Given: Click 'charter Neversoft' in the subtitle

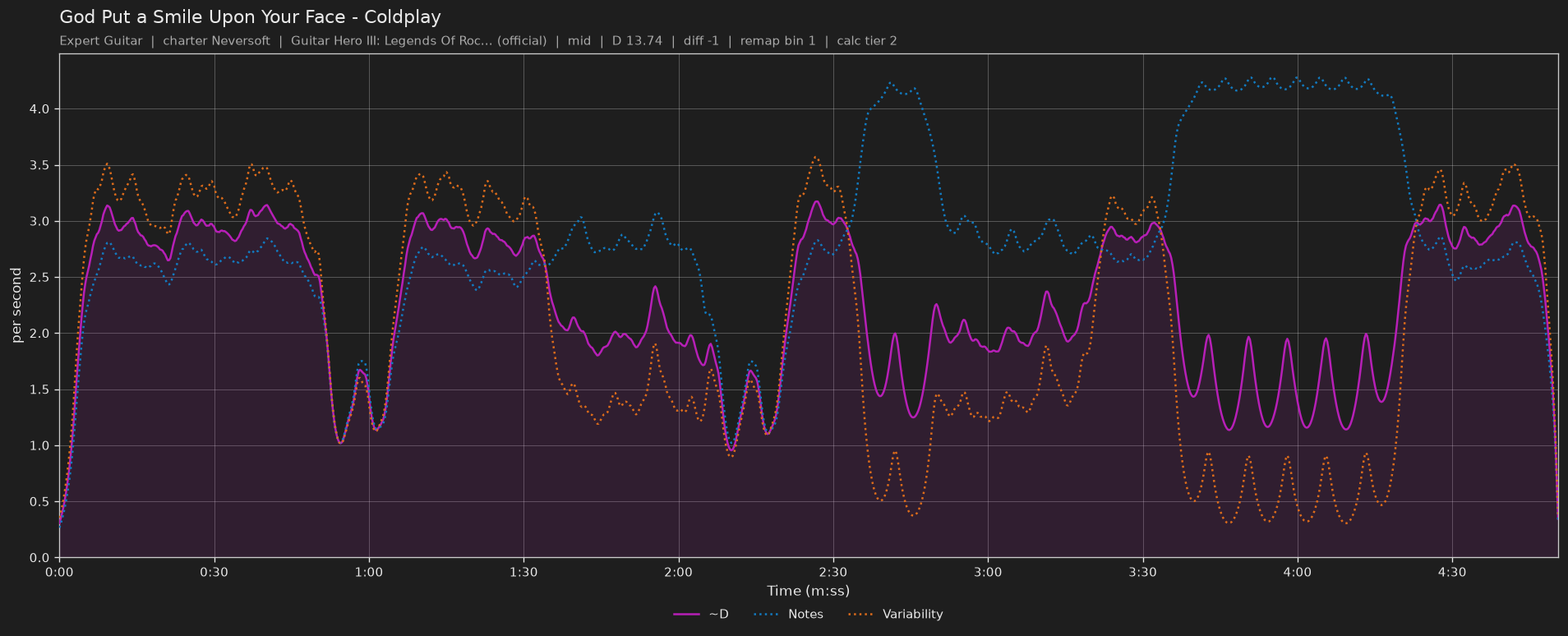Looking at the screenshot, I should click(216, 41).
